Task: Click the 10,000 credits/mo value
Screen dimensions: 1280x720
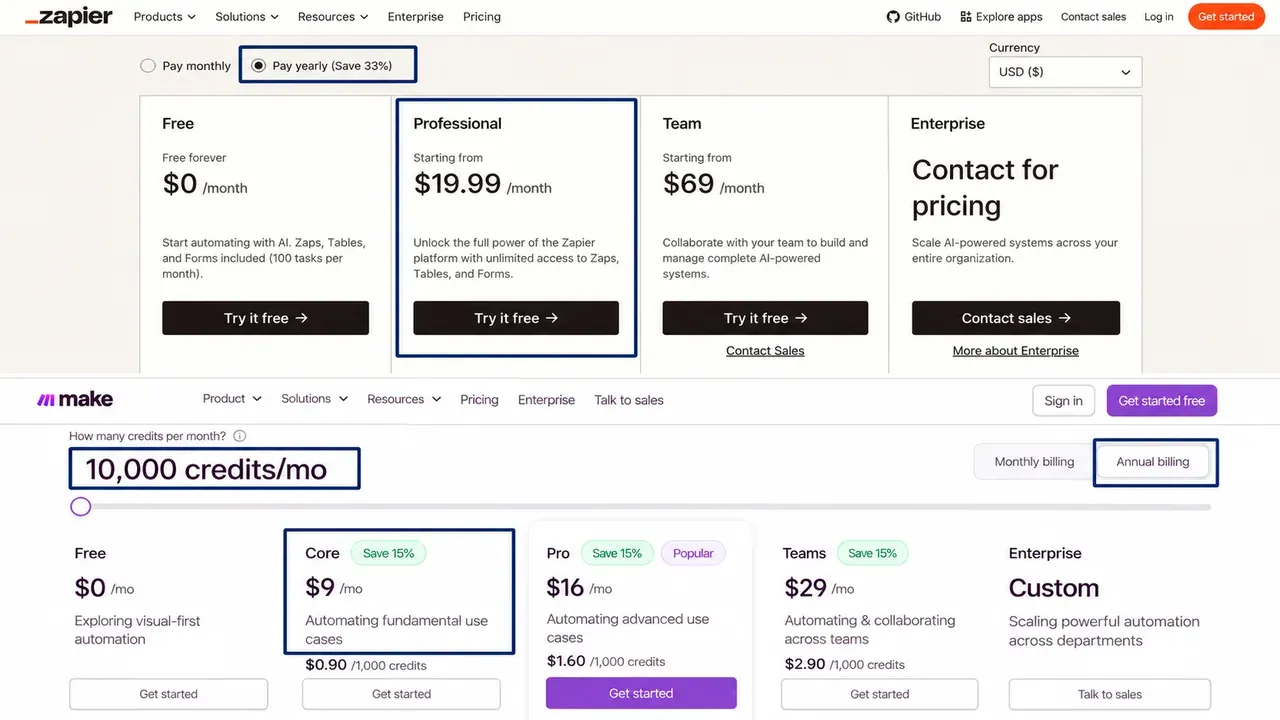Action: click(206, 469)
